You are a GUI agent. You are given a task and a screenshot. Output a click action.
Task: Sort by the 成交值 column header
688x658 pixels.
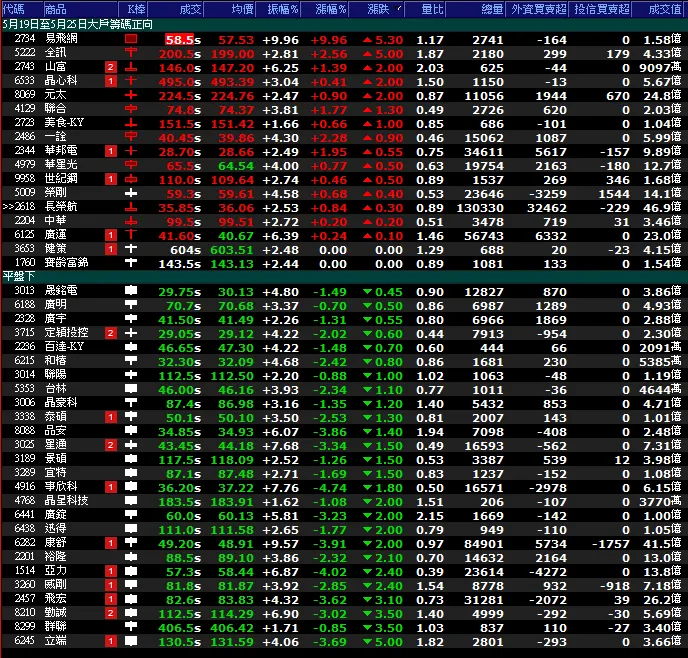(x=660, y=9)
